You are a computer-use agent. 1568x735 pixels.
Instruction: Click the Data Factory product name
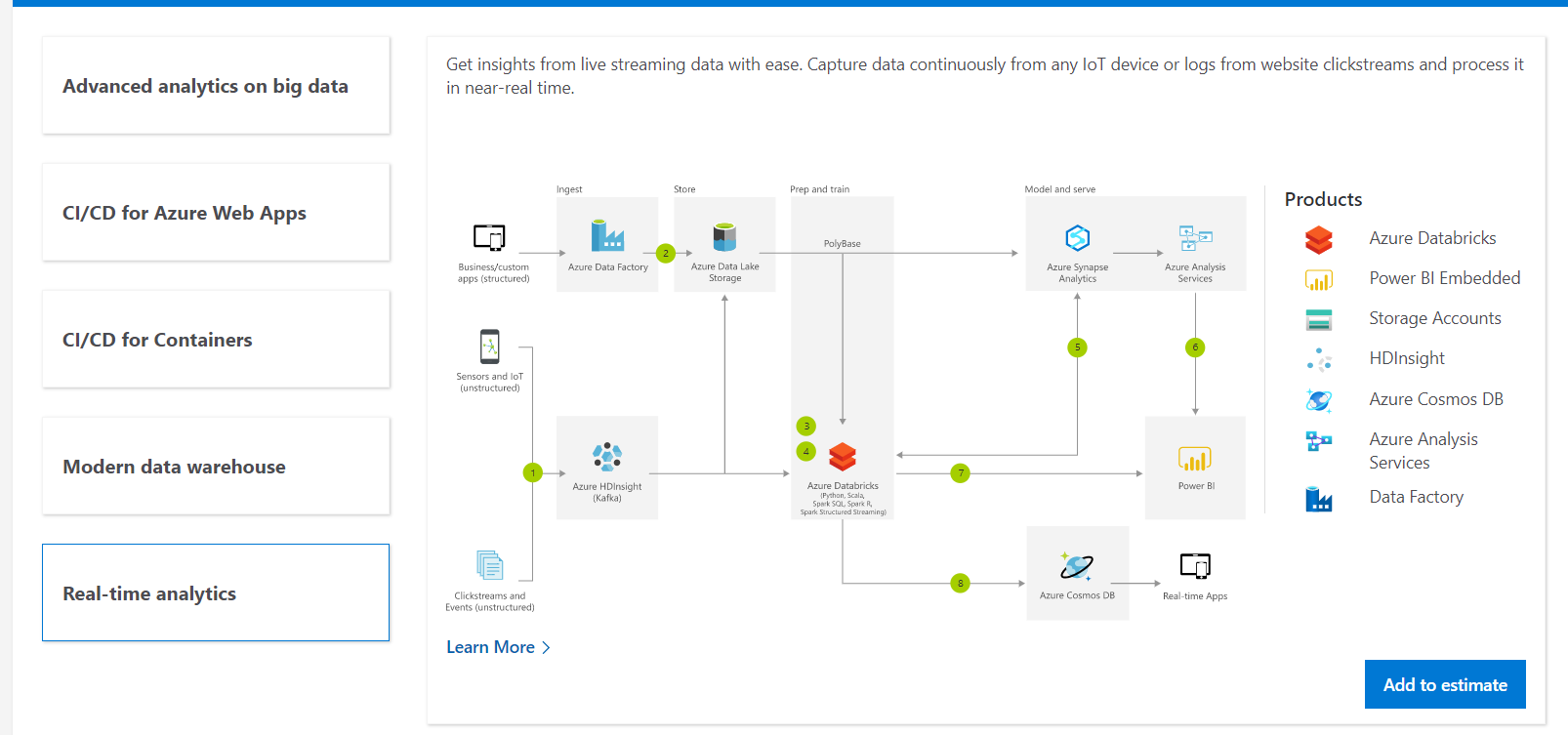(1417, 497)
